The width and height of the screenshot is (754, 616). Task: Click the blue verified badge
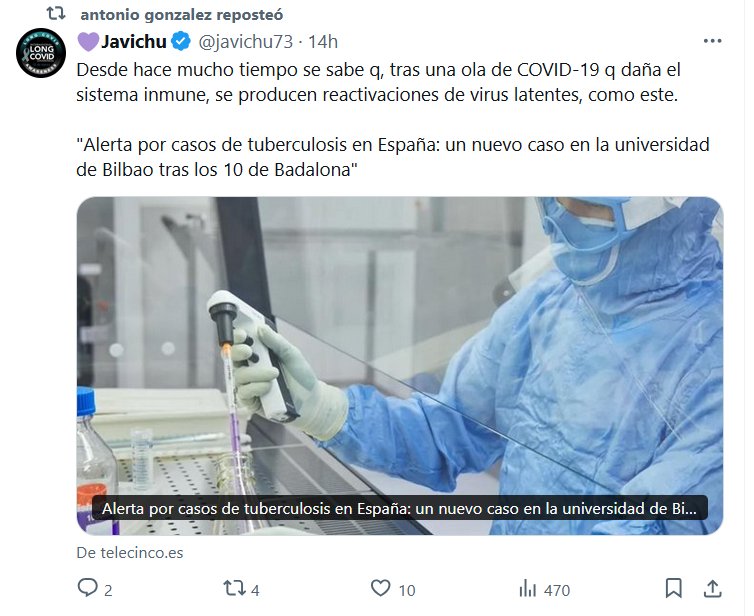[181, 41]
